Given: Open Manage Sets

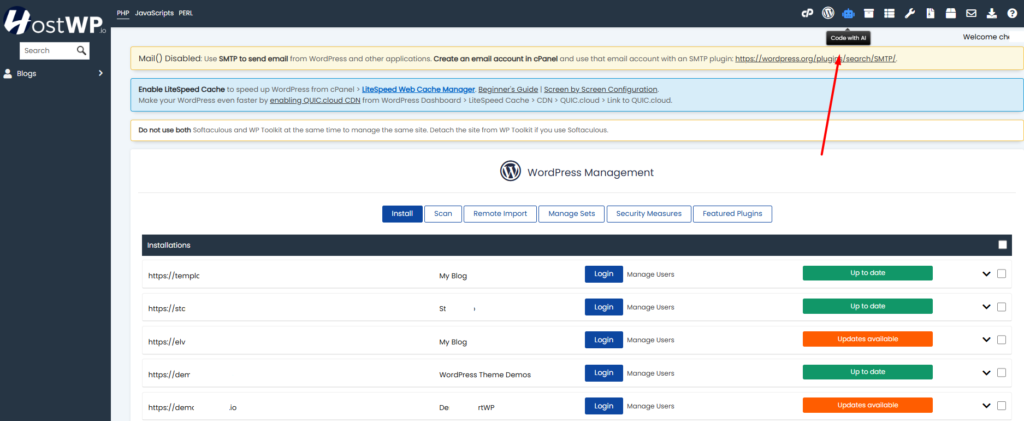Looking at the screenshot, I should 571,213.
